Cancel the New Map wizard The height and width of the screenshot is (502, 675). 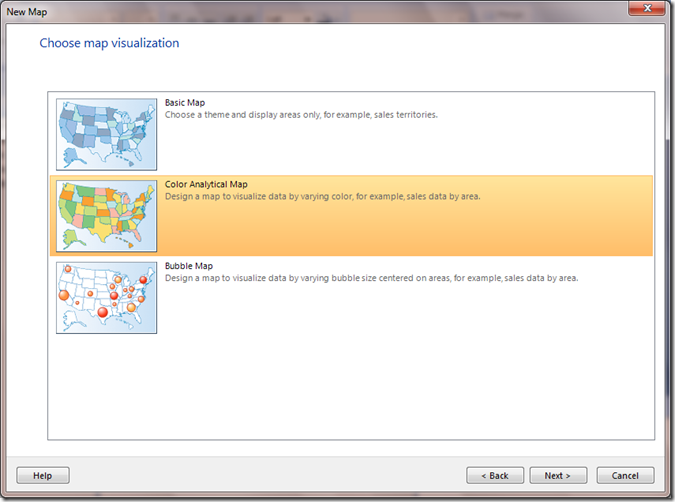(625, 476)
